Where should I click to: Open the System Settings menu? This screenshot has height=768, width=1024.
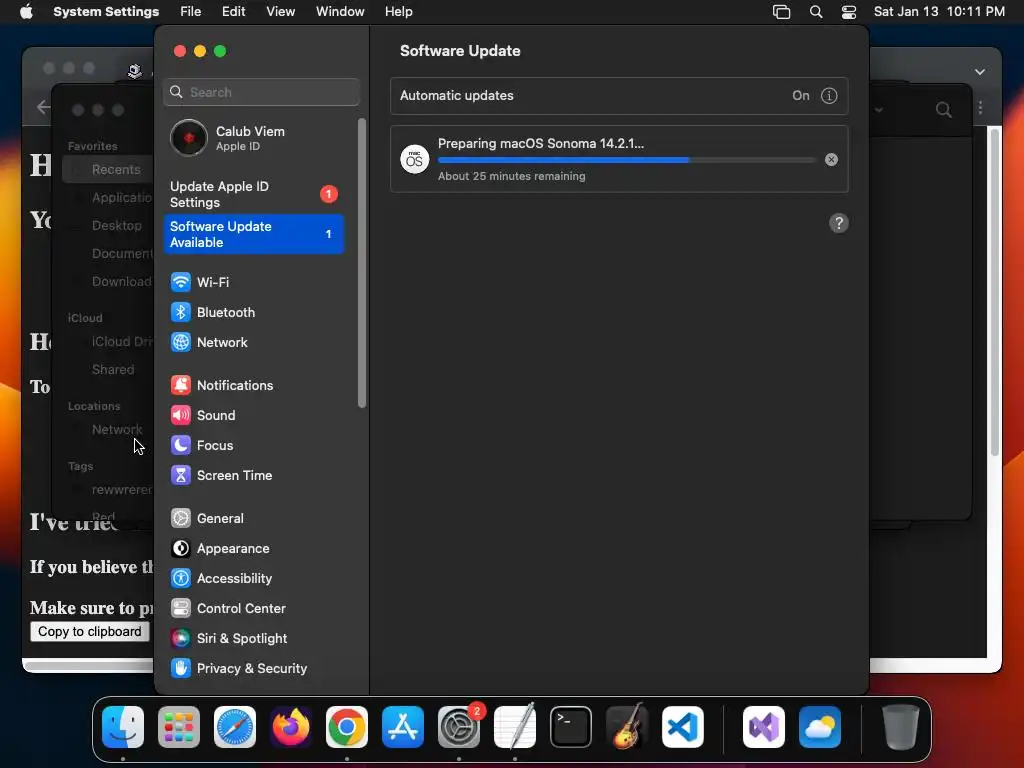pos(106,12)
